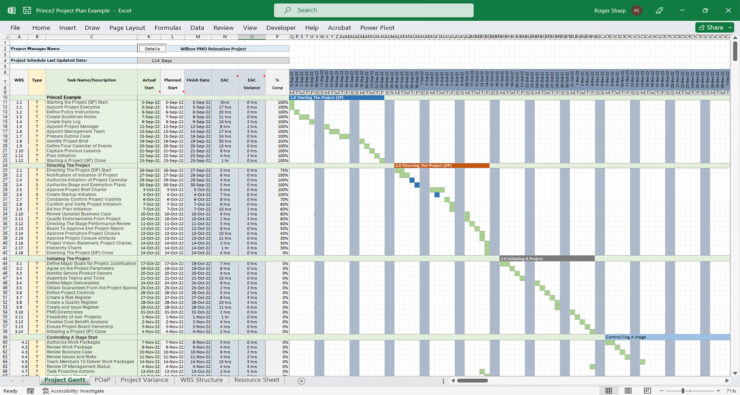Switch to Page Break Preview in status bar
This screenshot has width=740, height=395.
648,391
